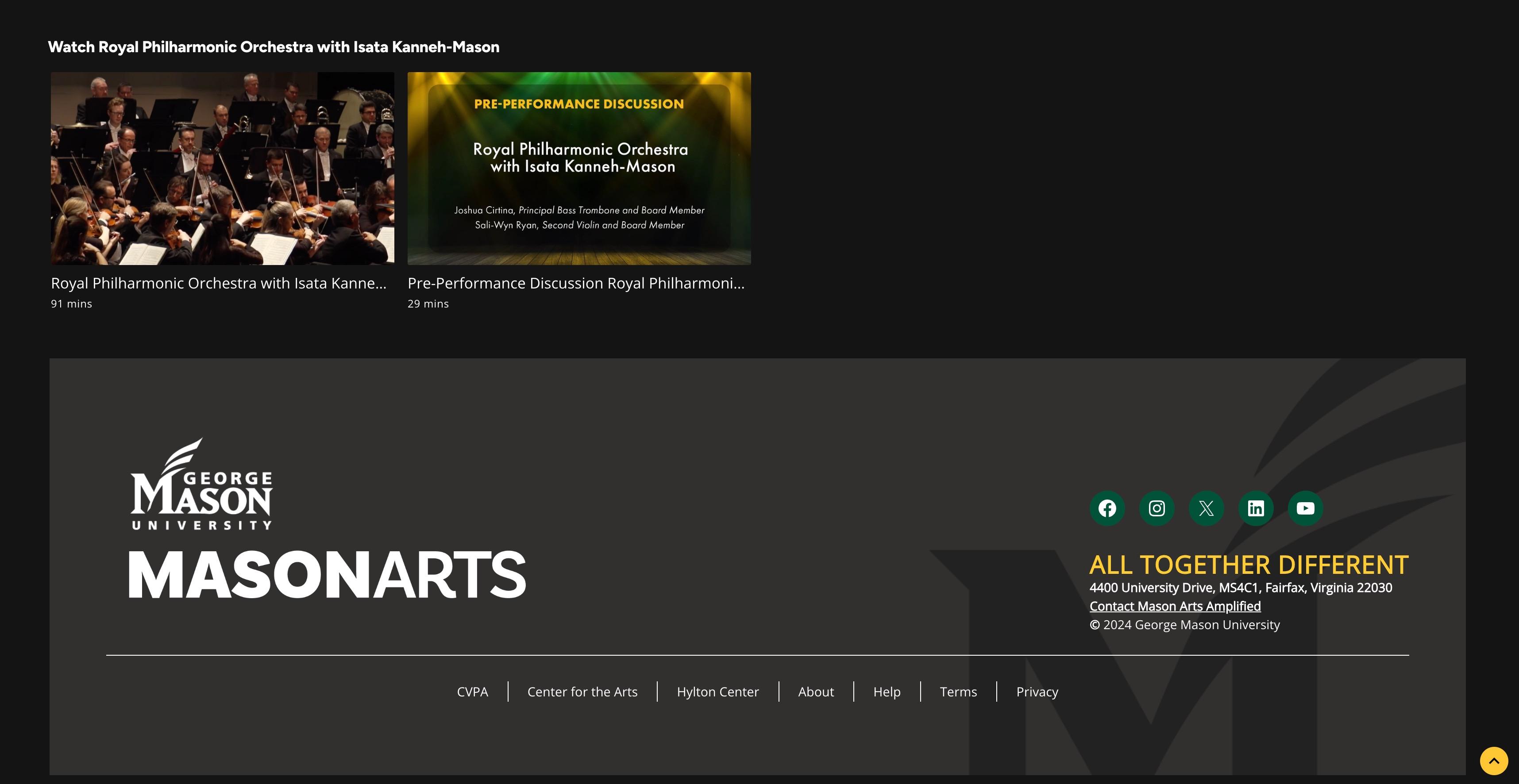Open the Pre-Performance Discussion video thumbnail
This screenshot has width=1519, height=784.
tap(579, 168)
